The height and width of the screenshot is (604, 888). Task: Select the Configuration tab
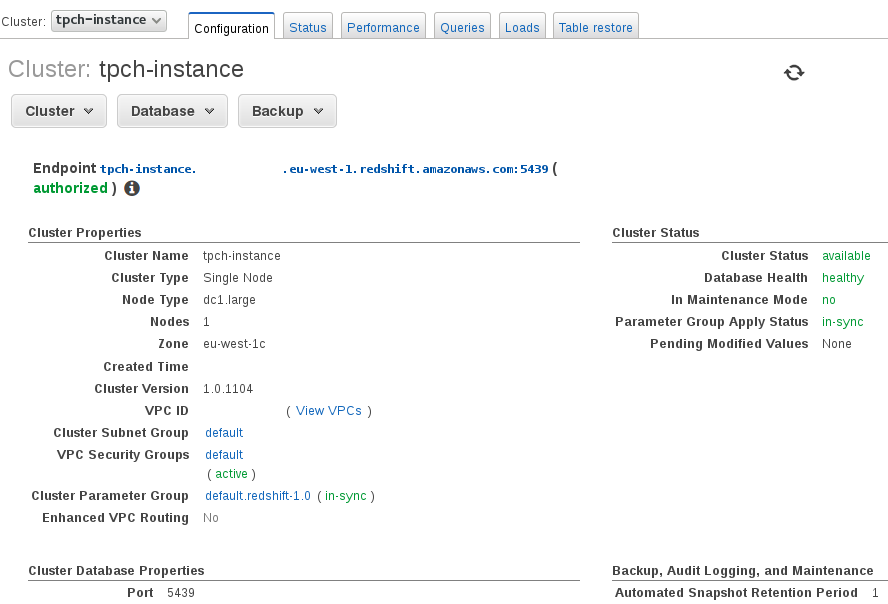[x=231, y=28]
